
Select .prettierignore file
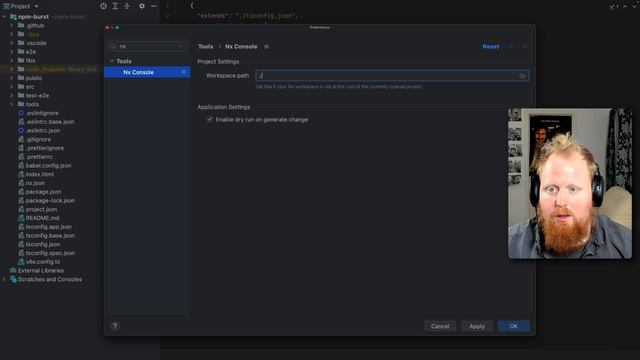tap(45, 148)
